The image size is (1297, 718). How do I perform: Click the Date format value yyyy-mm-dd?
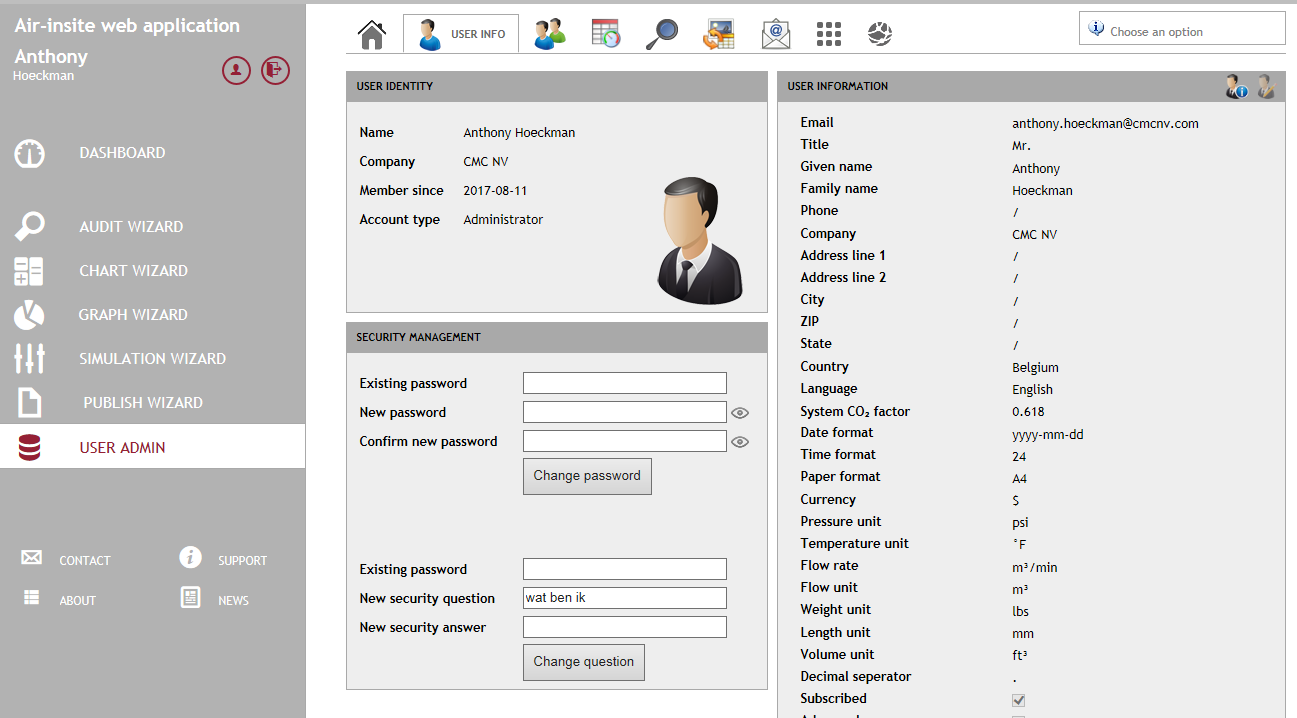point(1048,435)
